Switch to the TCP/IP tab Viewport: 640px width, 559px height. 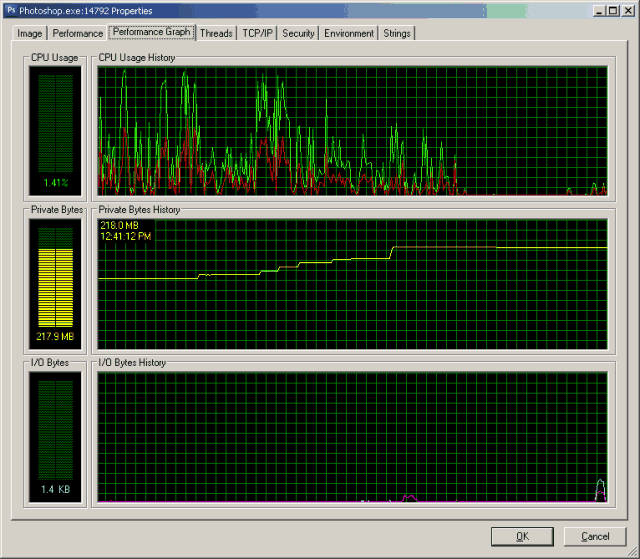pyautogui.click(x=258, y=33)
